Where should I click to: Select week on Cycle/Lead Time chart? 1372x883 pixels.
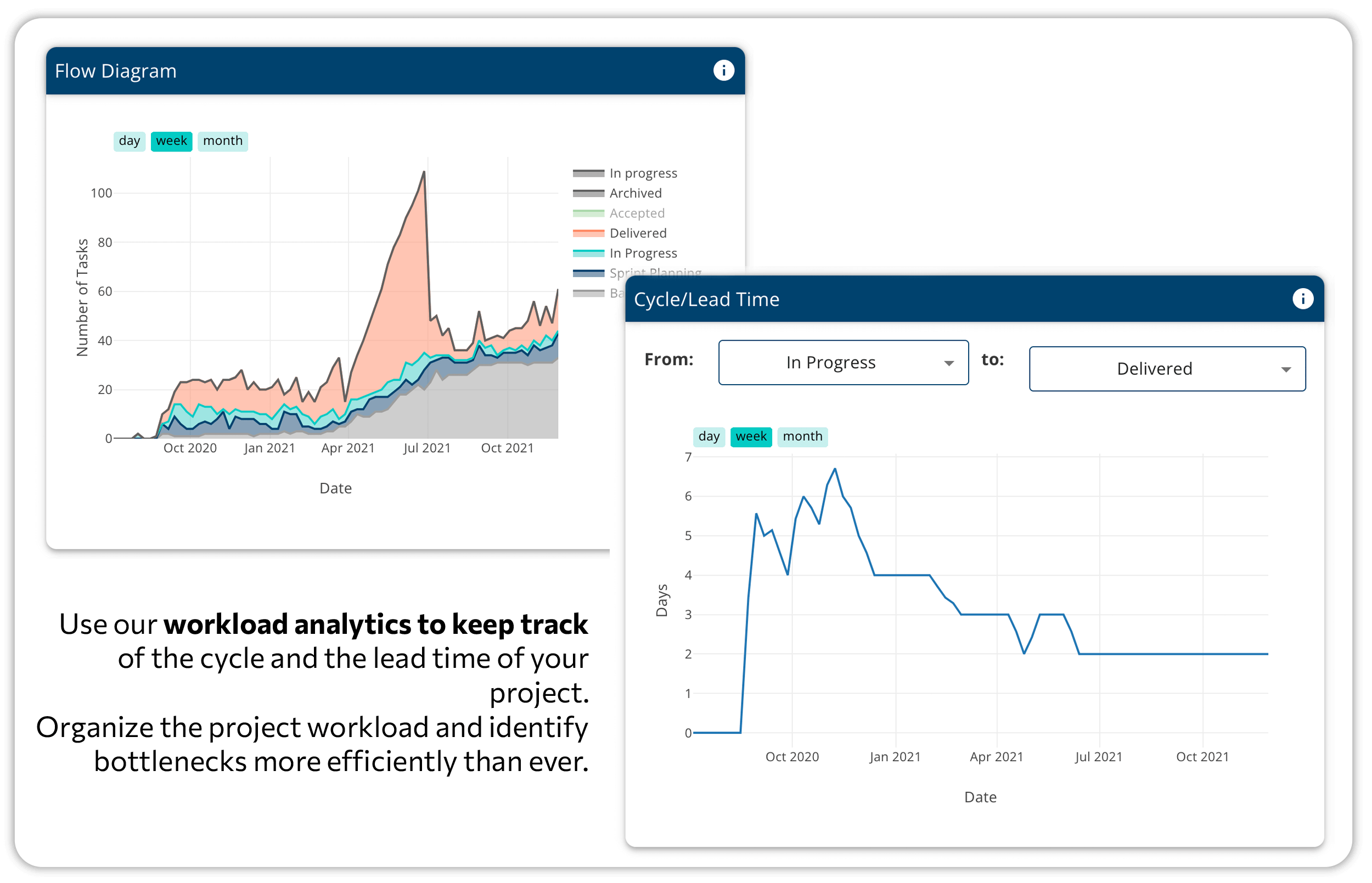(751, 436)
